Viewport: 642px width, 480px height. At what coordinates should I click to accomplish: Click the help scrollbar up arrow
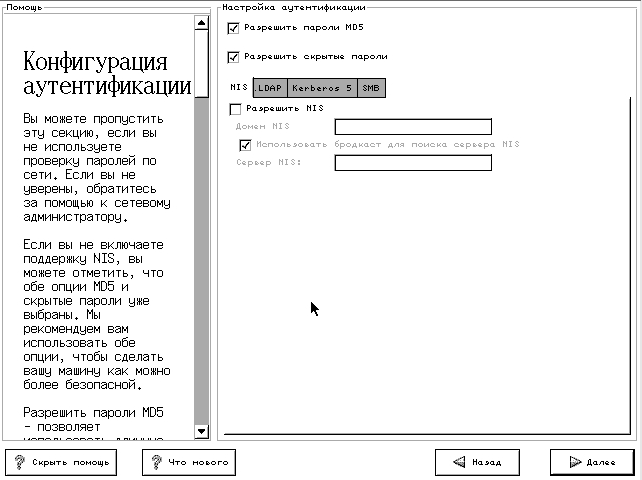tap(201, 22)
